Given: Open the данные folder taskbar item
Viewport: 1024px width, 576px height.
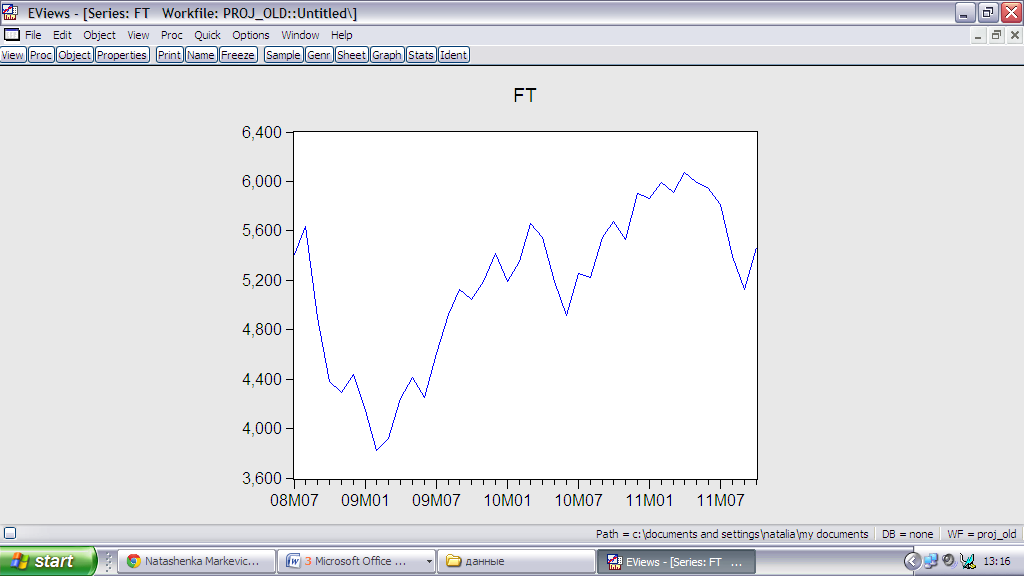Looking at the screenshot, I should point(515,561).
